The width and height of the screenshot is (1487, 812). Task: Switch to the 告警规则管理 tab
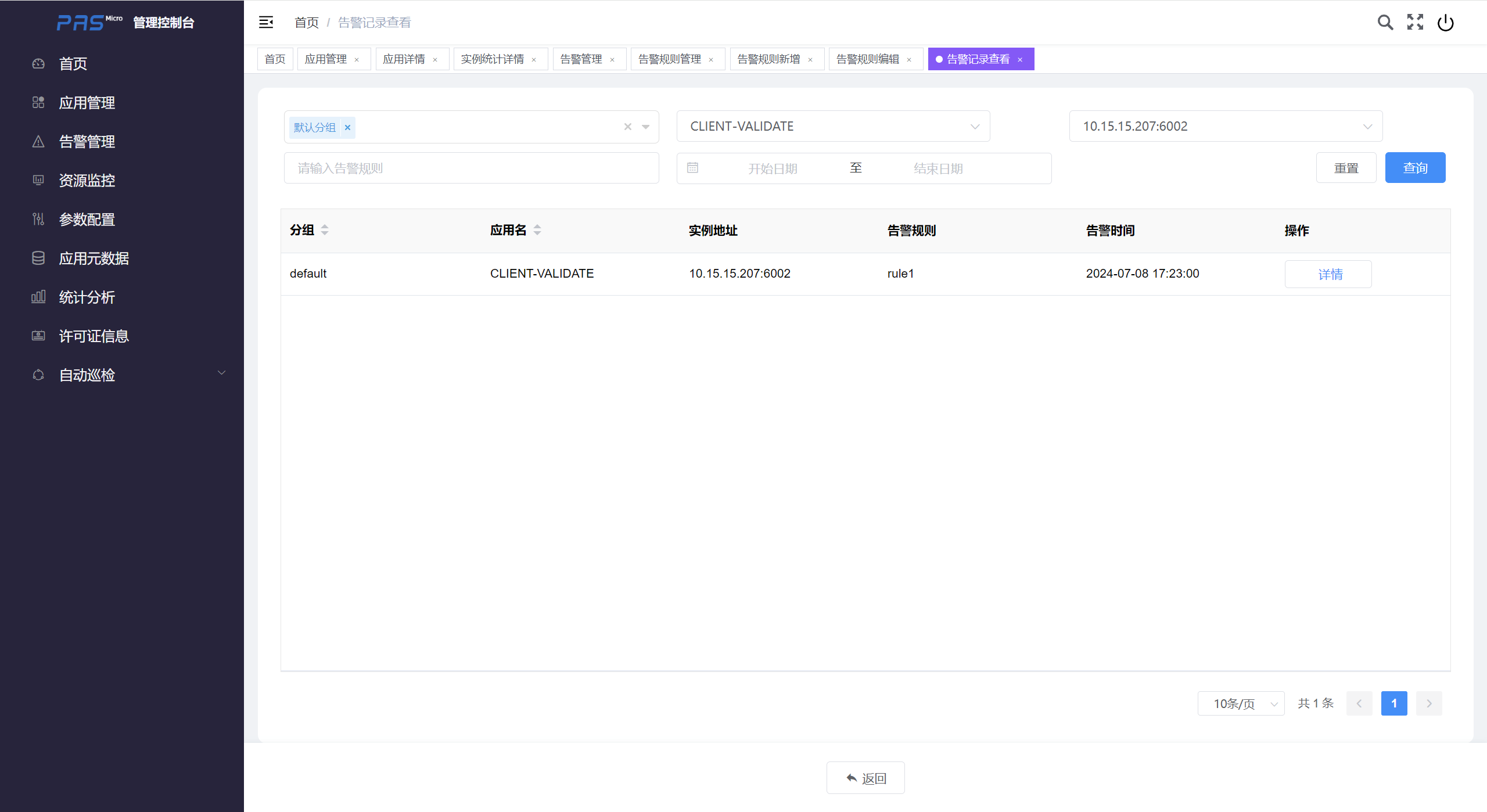coord(670,59)
